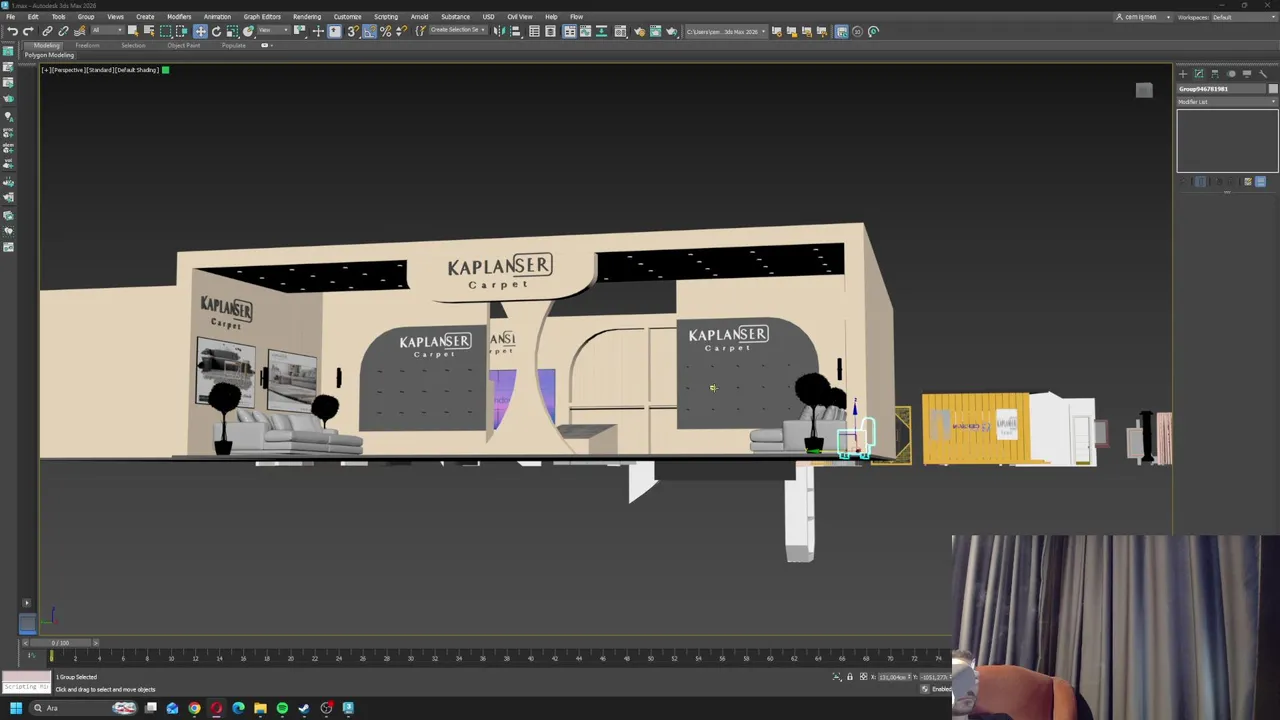Activate the Select and Rotate tool
The width and height of the screenshot is (1280, 720).
(216, 31)
